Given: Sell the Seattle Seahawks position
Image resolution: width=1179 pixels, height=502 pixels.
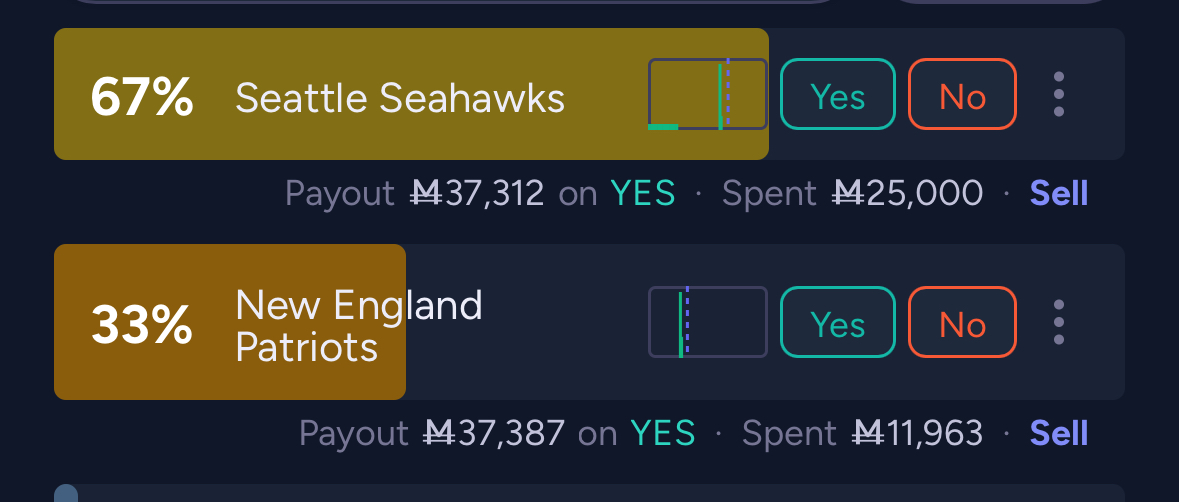Looking at the screenshot, I should (x=1058, y=193).
